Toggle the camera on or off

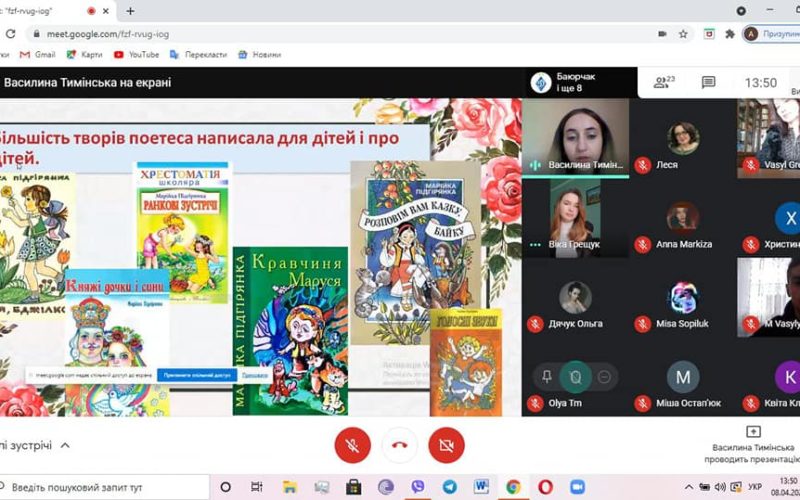click(x=446, y=445)
